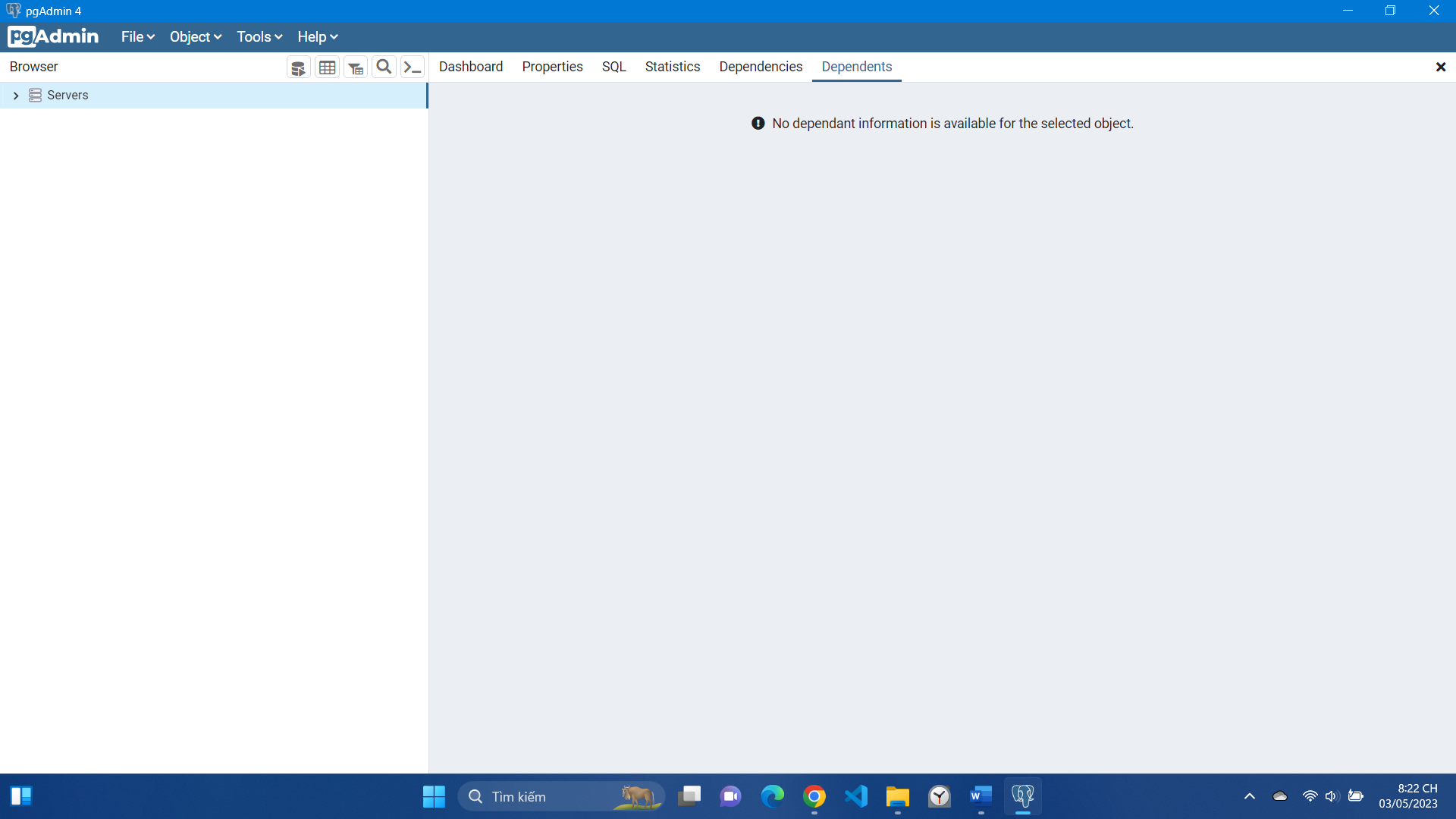
Task: Open the Help menu
Action: pos(317,36)
